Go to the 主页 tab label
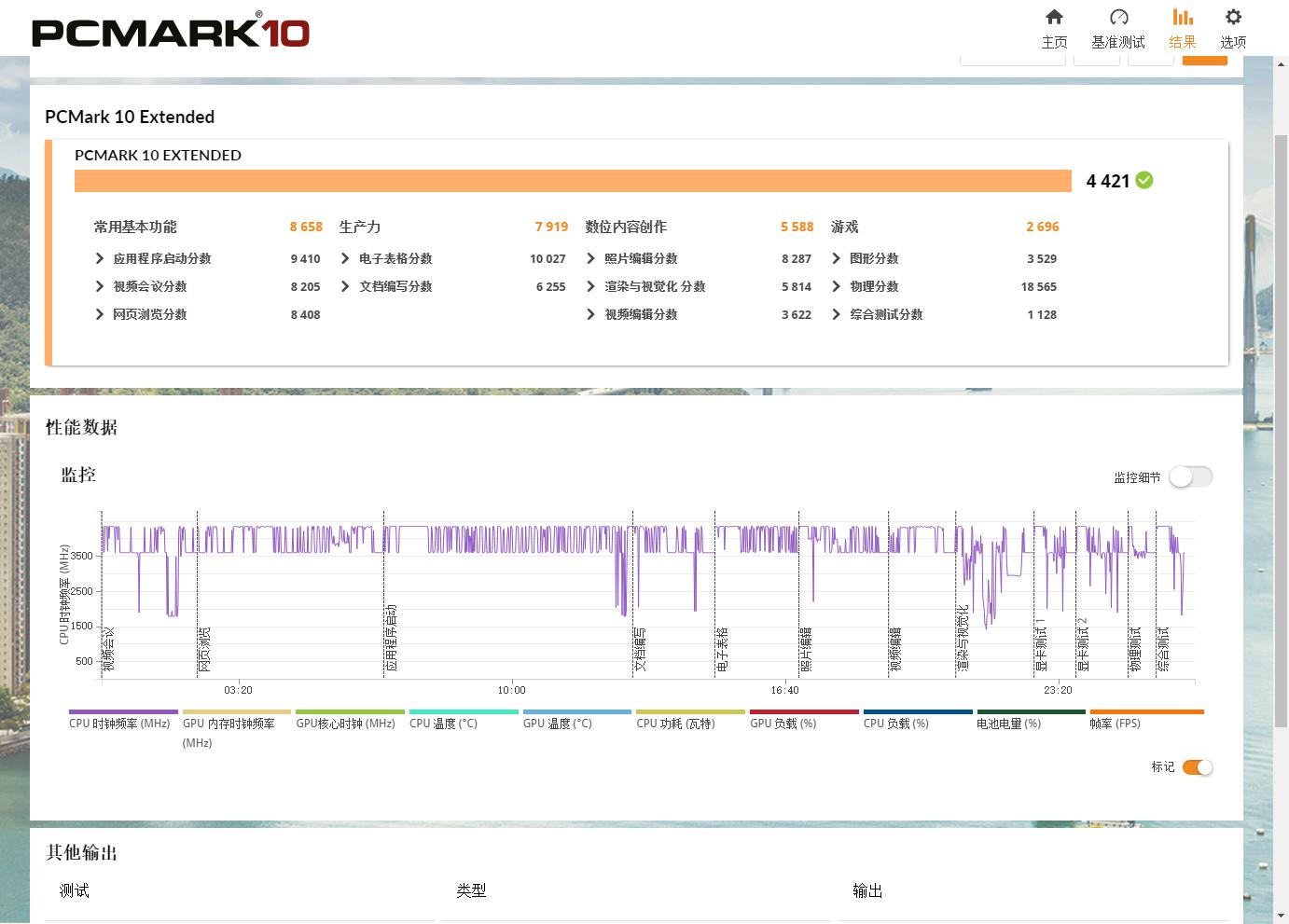1289x924 pixels. [1054, 42]
